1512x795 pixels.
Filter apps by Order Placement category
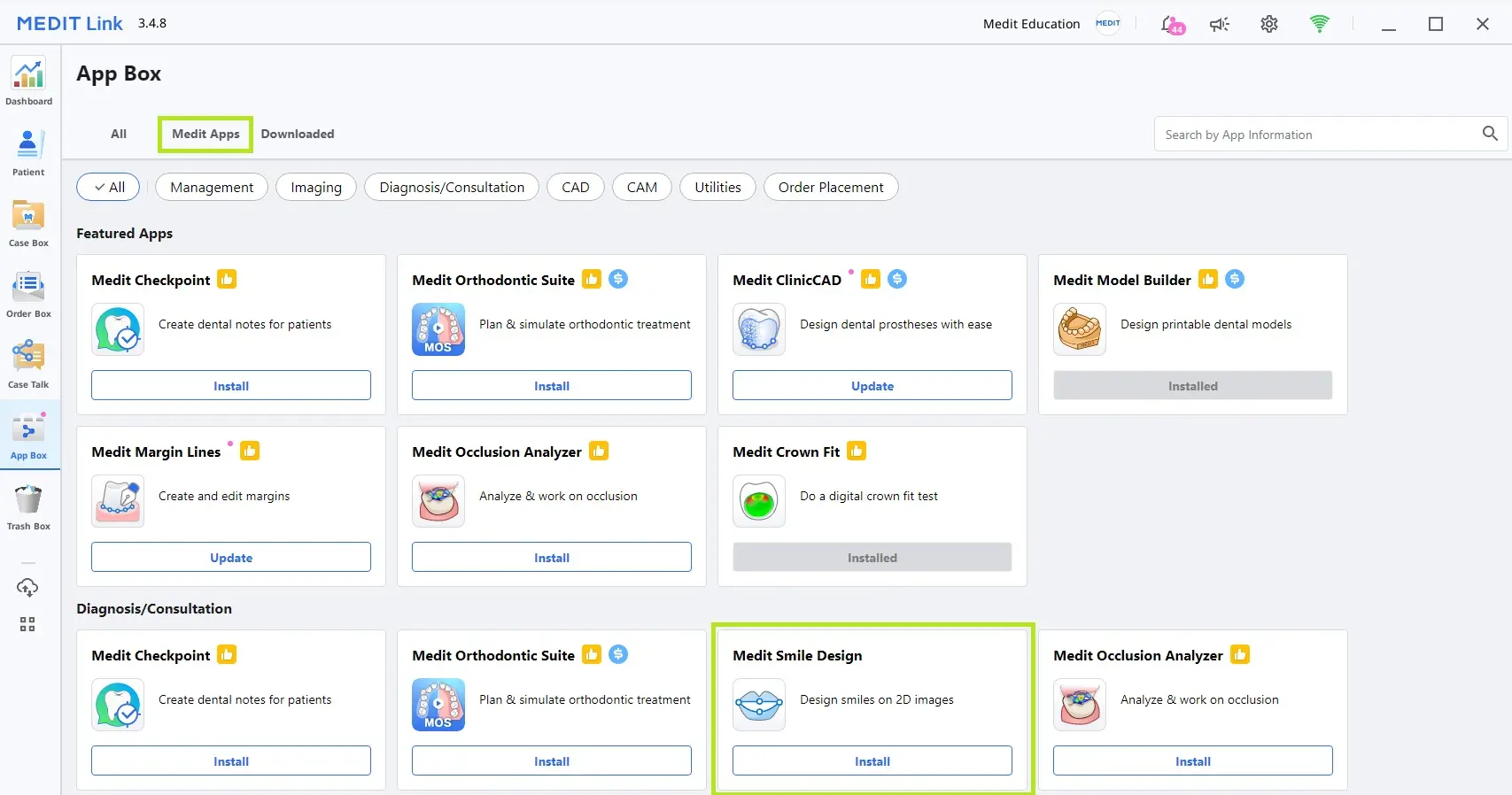pos(831,187)
